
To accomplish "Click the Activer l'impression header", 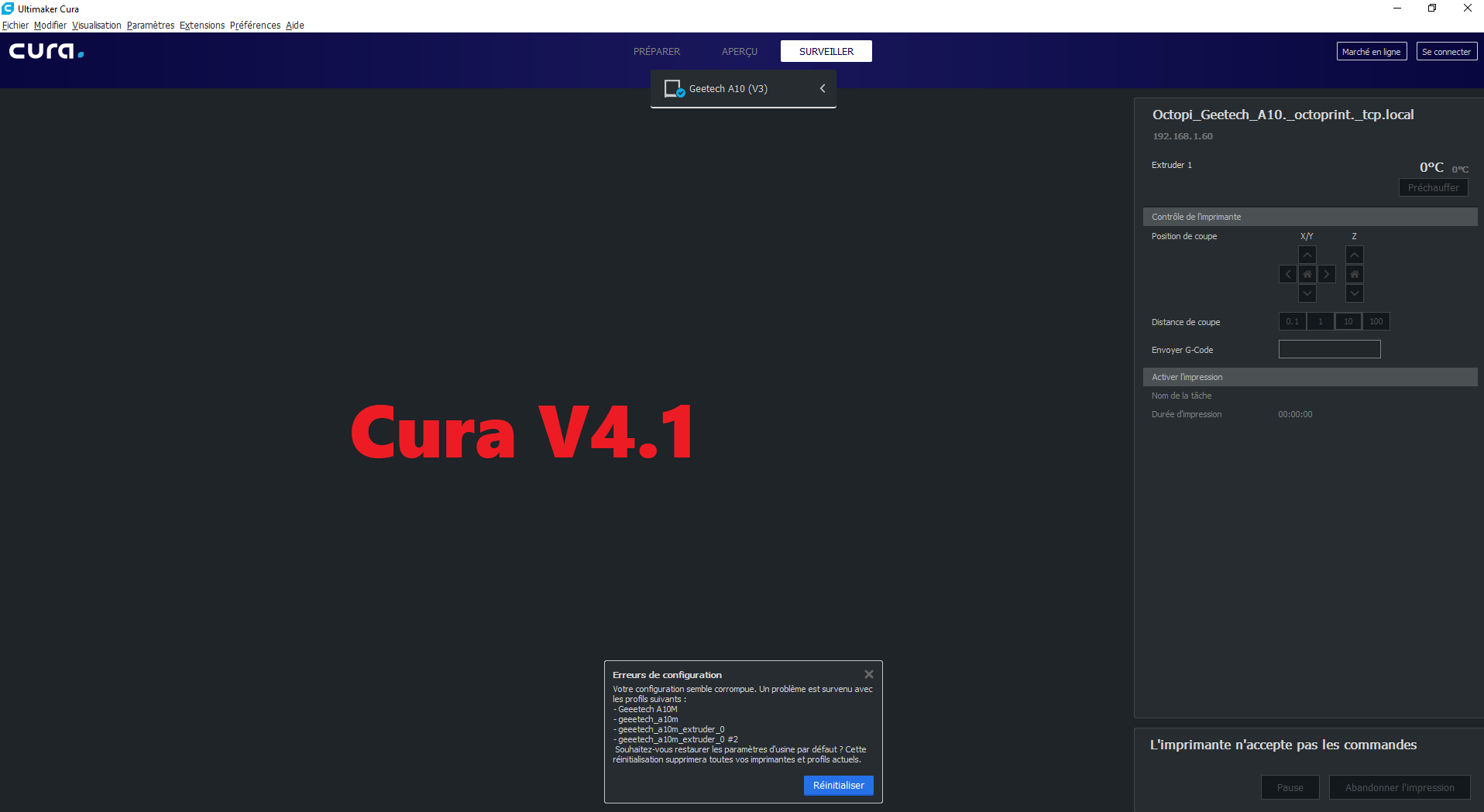I will 1311,377.
